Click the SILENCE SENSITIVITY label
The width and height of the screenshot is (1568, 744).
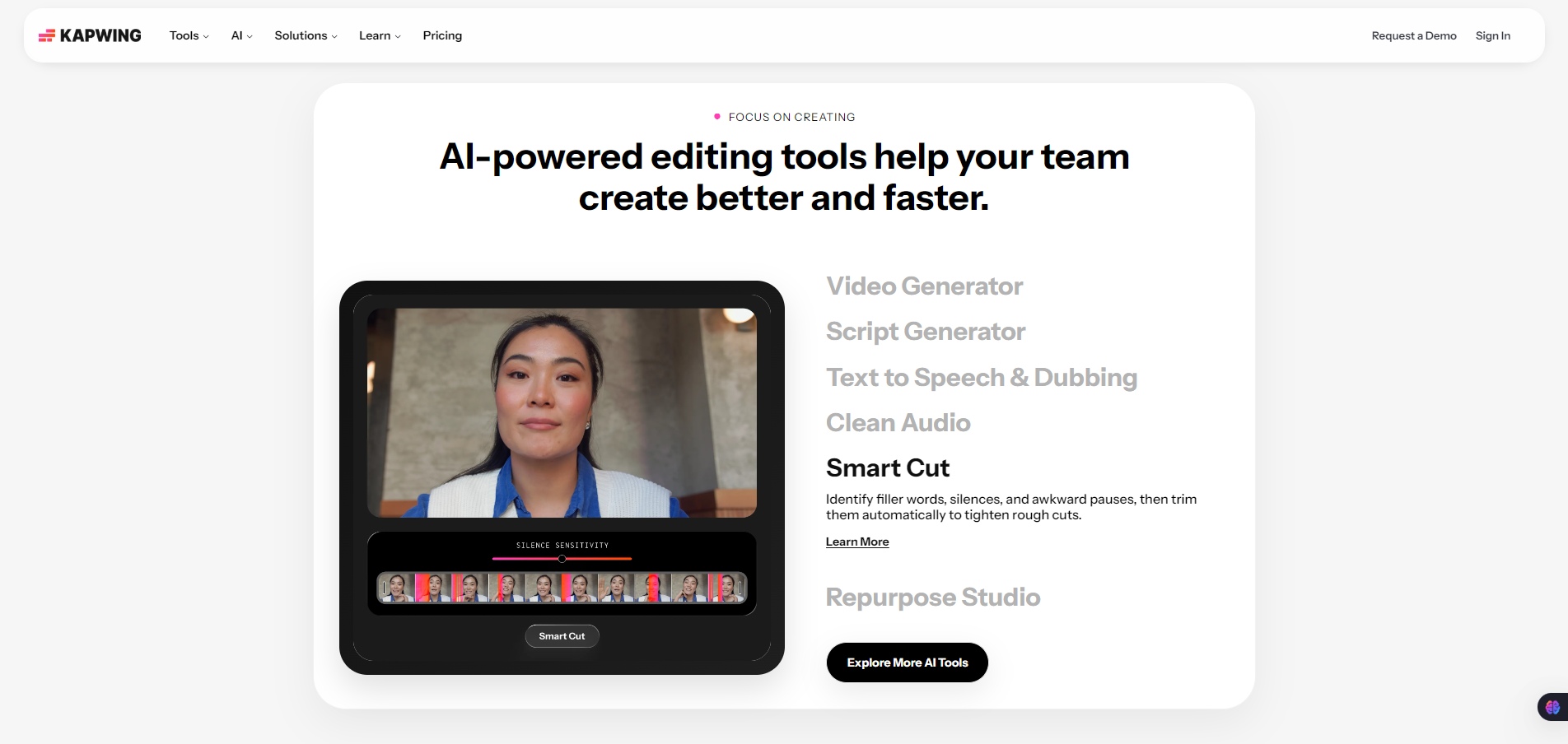tap(562, 546)
